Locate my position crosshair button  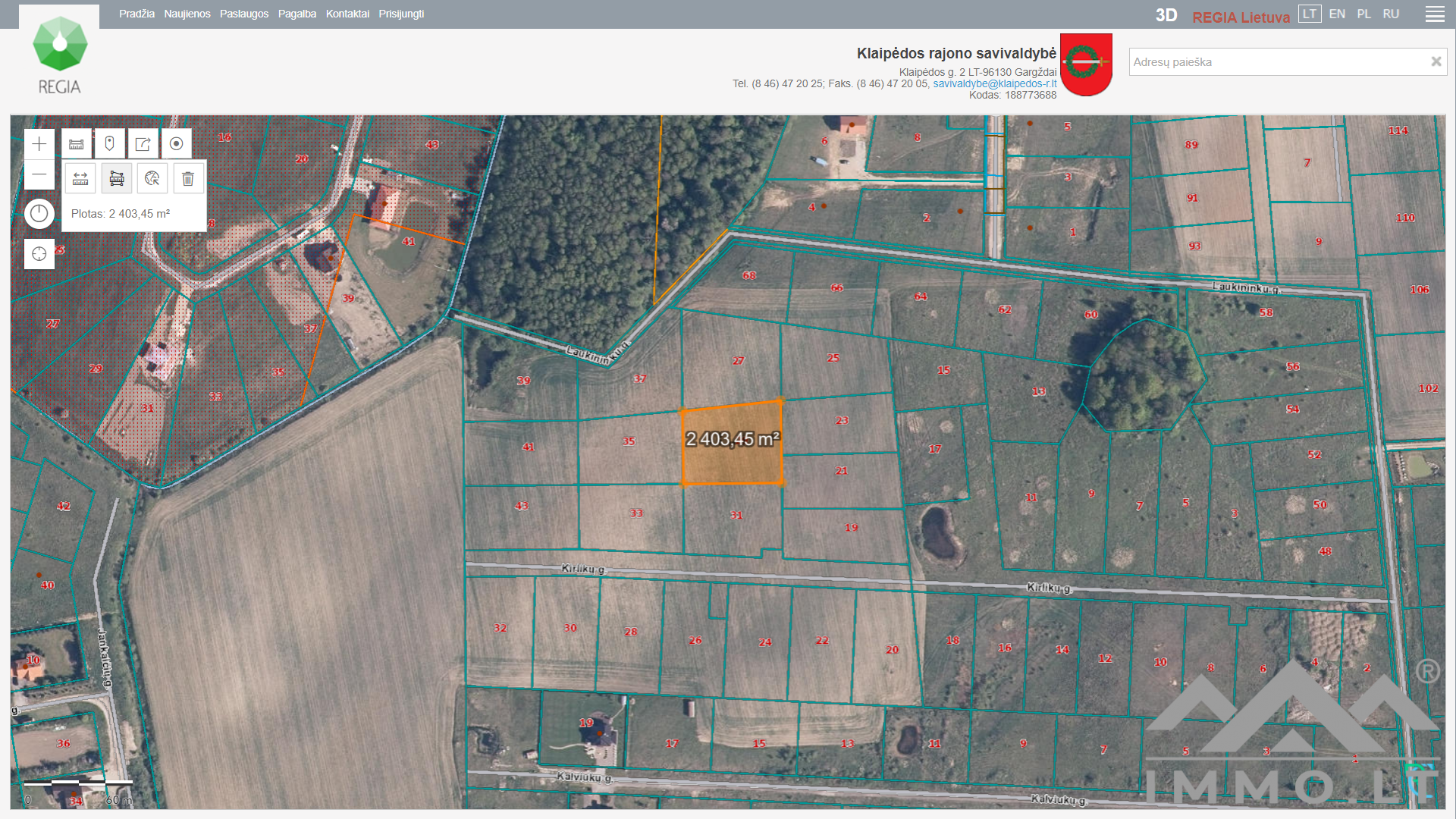(39, 254)
